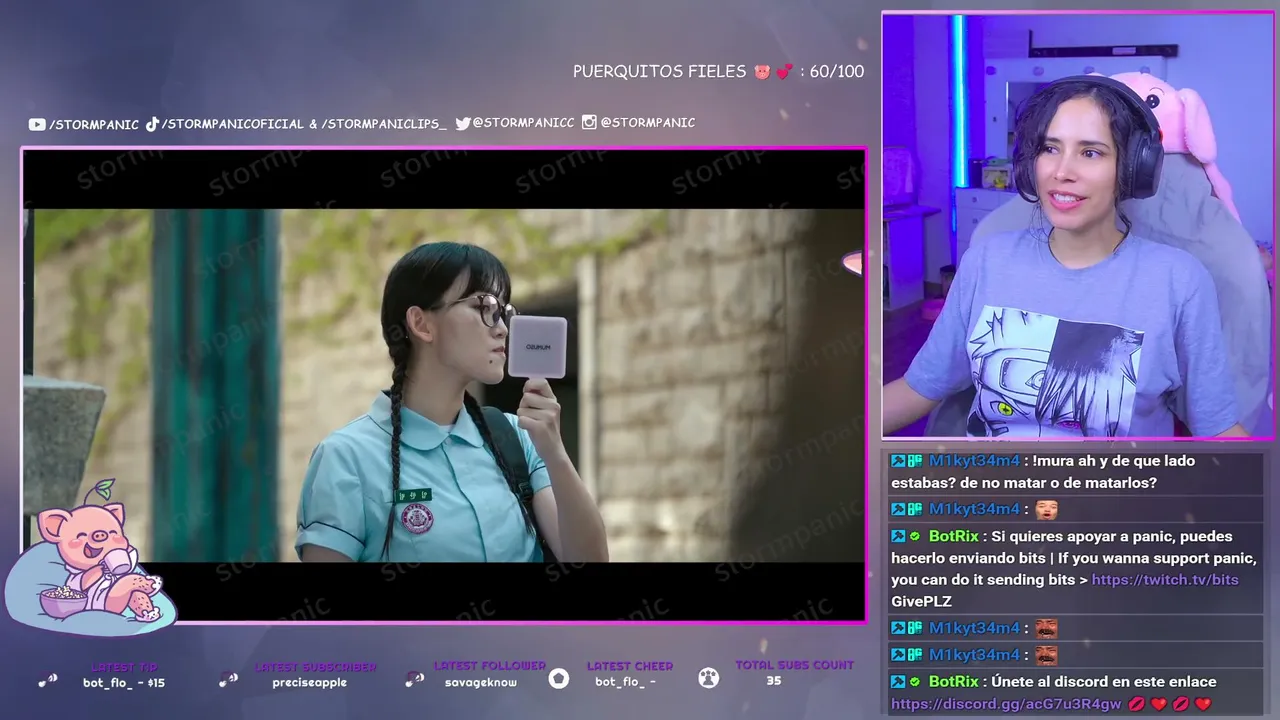Click the pink hearts emoji in the goal header
Image resolution: width=1280 pixels, height=720 pixels.
(784, 72)
